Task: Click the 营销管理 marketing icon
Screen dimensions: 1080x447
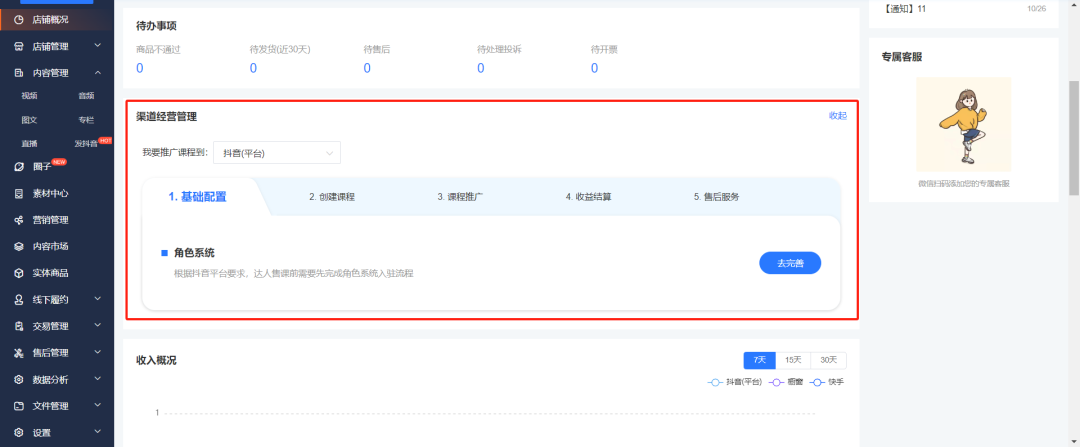Action: [x=19, y=220]
